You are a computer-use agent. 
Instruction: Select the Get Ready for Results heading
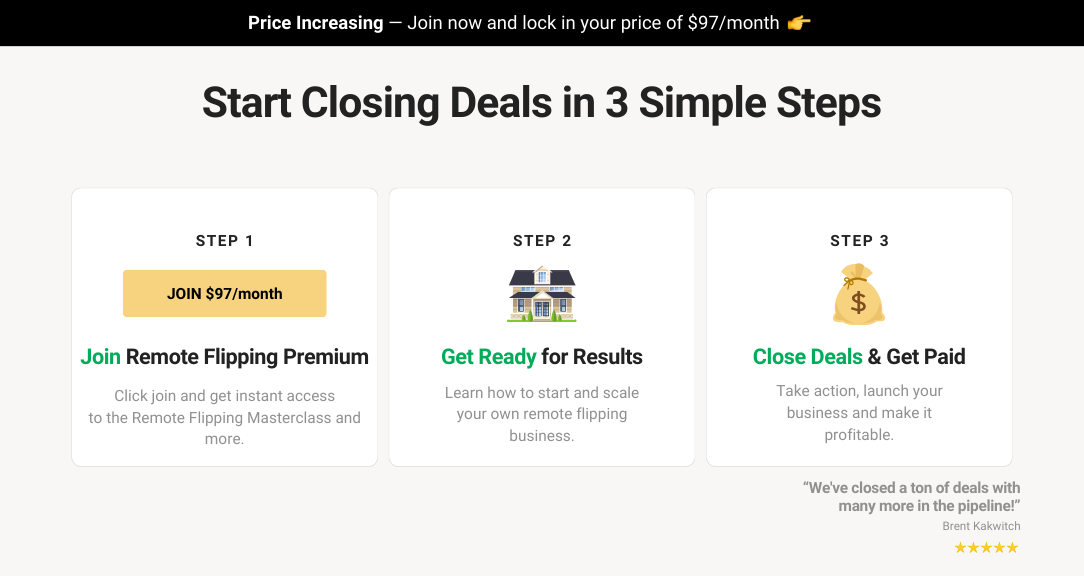[x=541, y=357]
